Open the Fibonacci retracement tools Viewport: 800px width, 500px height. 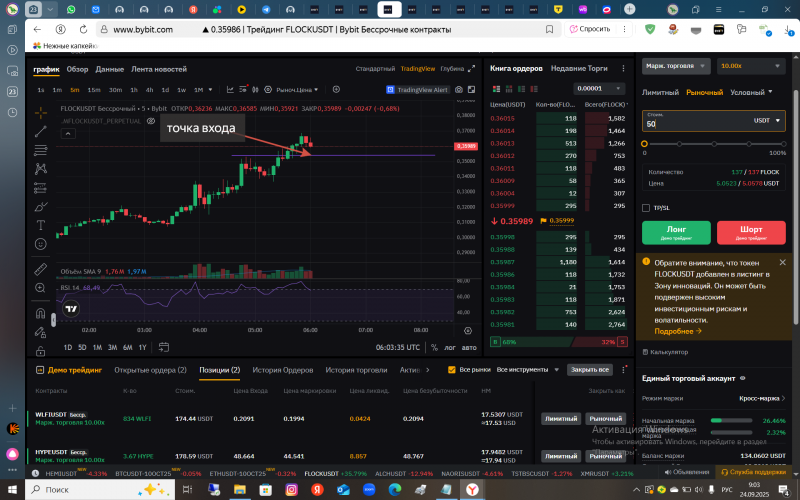tap(41, 150)
